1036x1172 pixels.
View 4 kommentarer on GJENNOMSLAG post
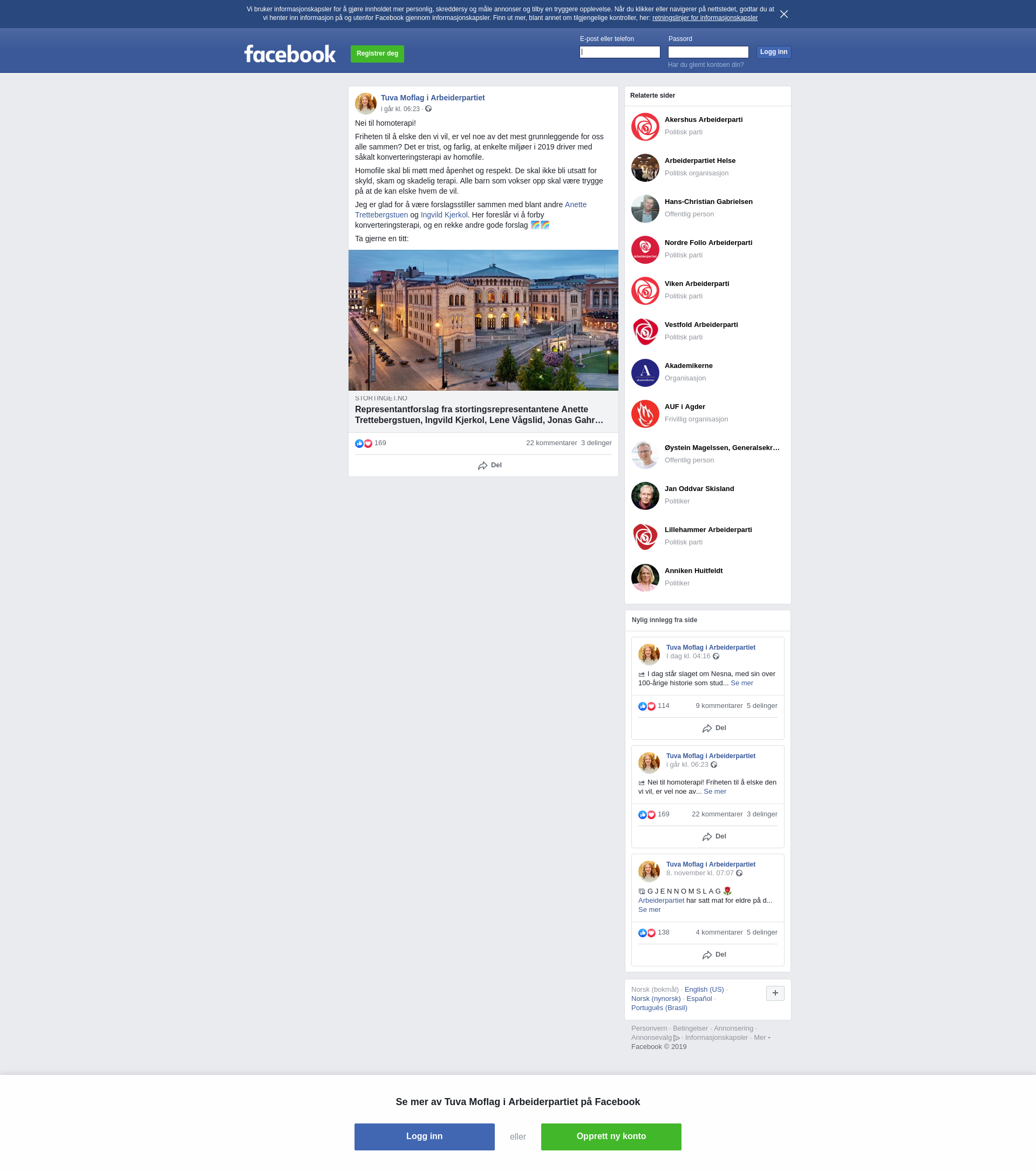coord(719,932)
